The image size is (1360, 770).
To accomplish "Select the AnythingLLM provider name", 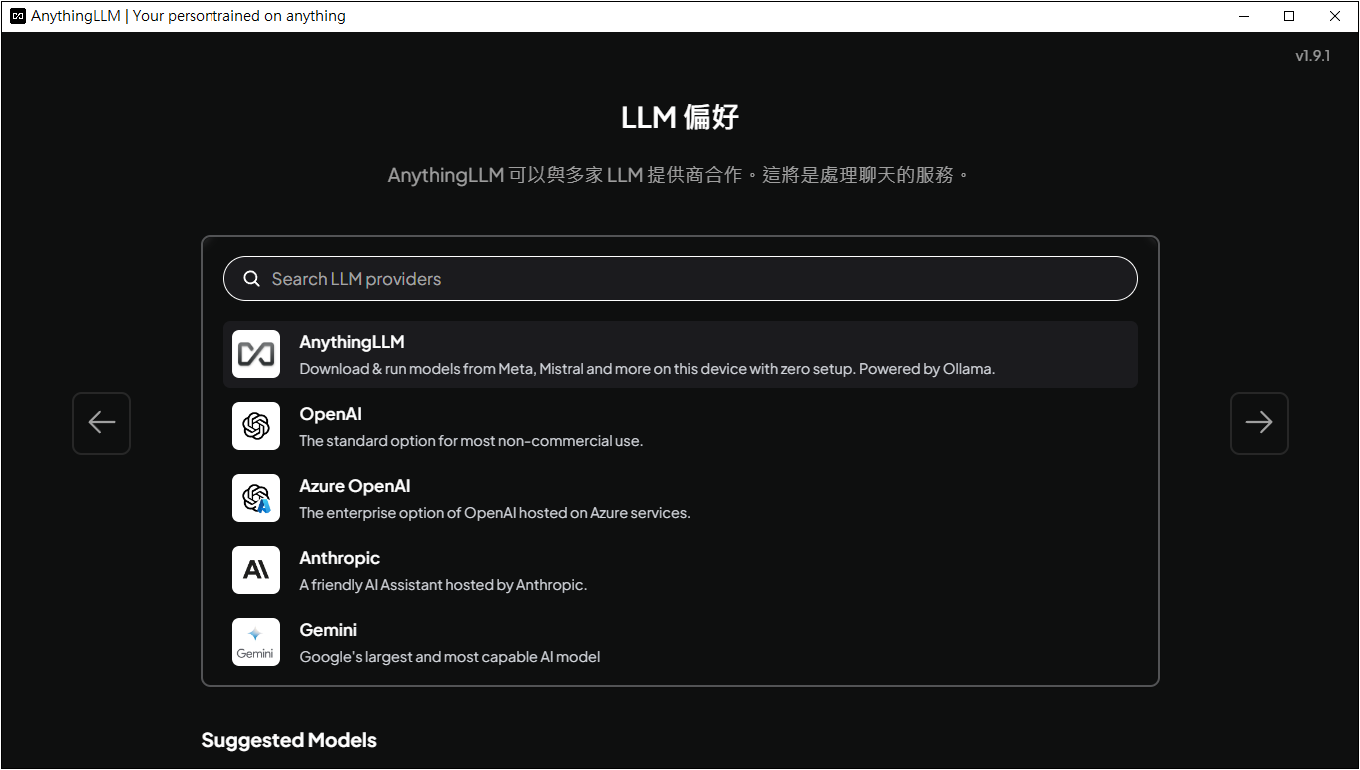I will 352,342.
